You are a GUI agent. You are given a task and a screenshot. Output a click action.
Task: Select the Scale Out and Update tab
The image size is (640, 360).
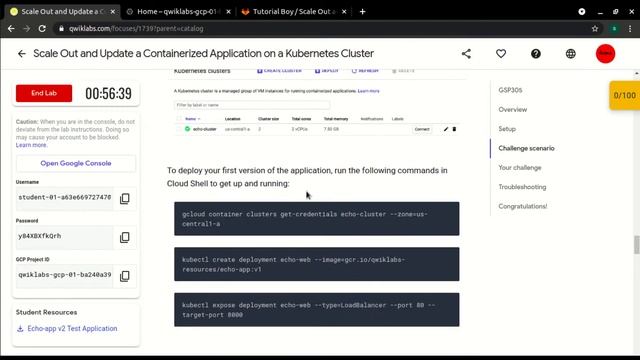click(62, 11)
